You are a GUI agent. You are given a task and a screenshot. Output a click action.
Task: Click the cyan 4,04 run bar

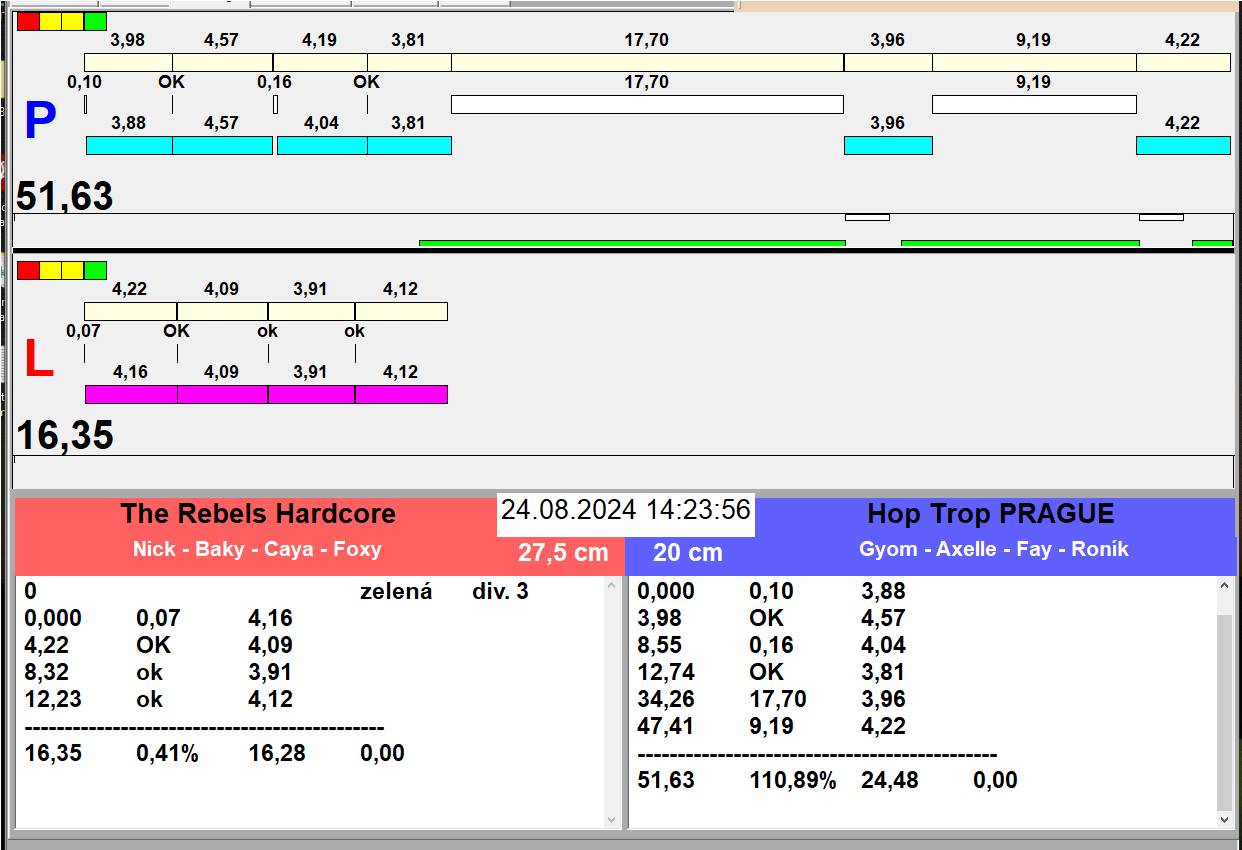322,146
